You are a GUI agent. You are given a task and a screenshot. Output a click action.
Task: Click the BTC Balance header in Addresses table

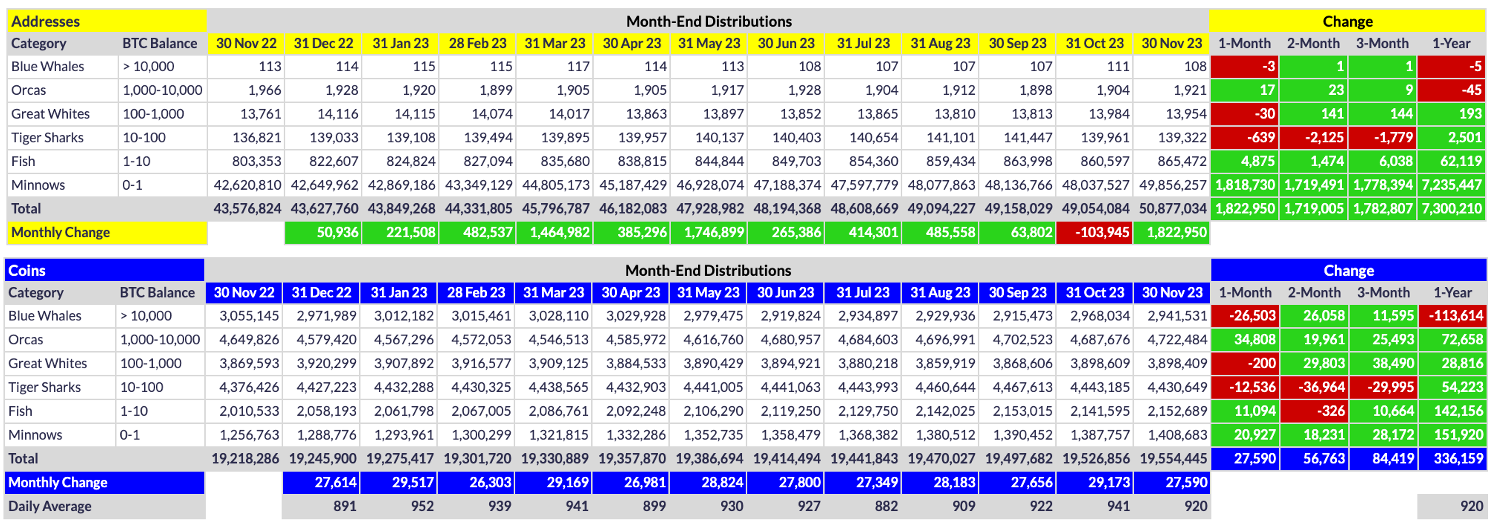pos(161,43)
